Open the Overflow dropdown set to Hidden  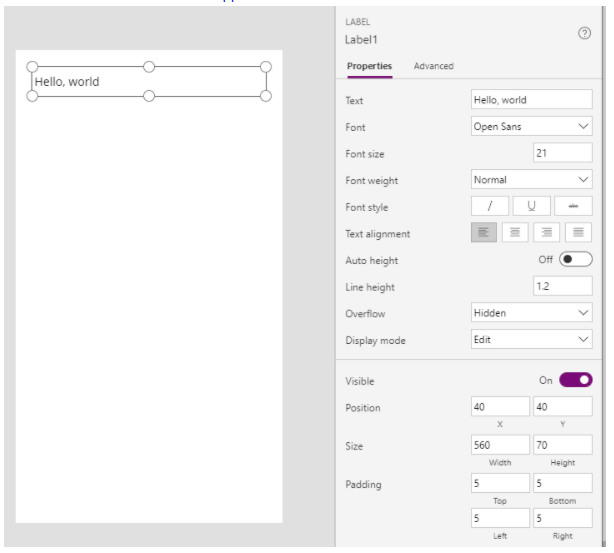pos(532,313)
